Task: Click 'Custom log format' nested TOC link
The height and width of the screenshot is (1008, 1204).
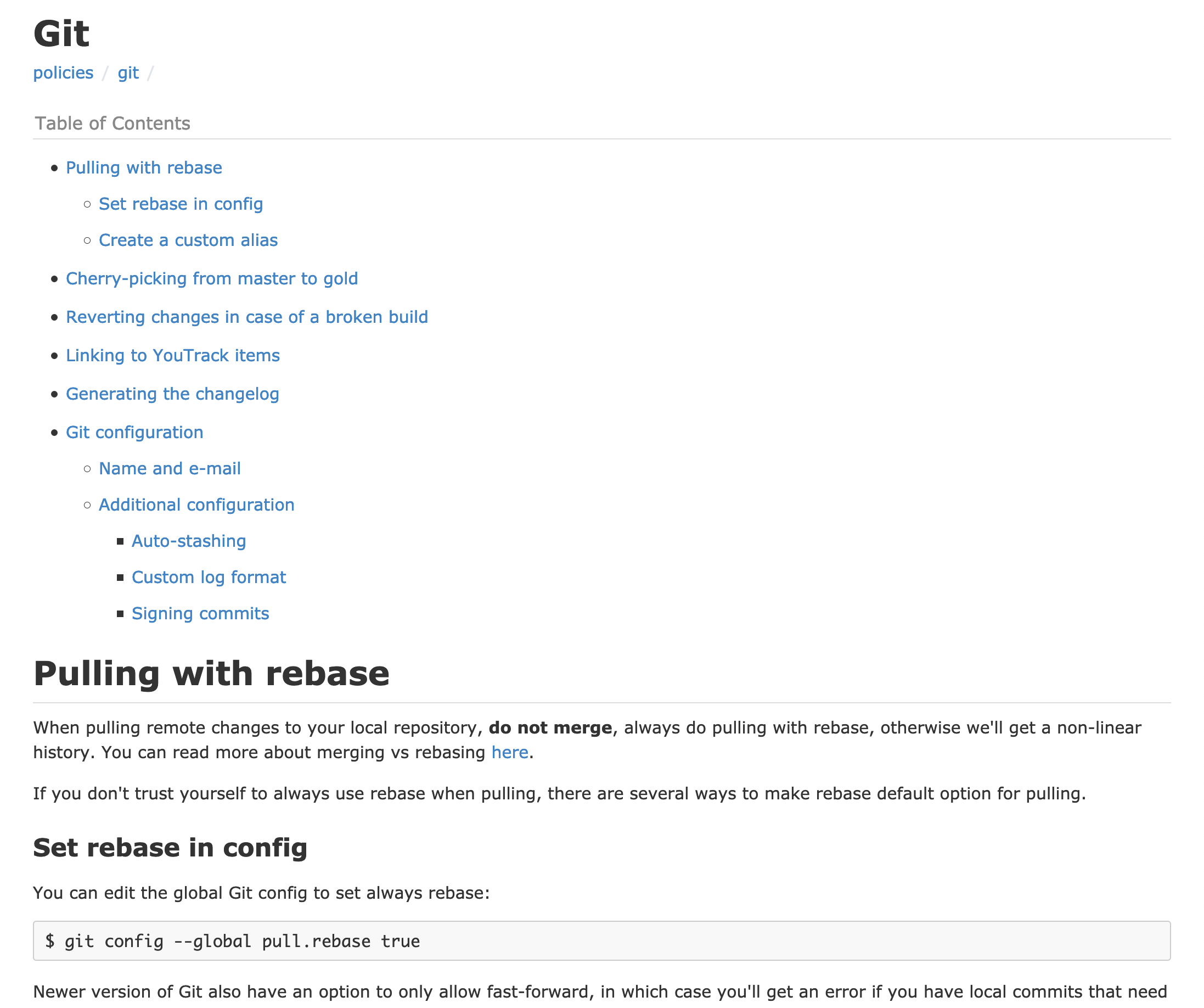Action: [209, 577]
